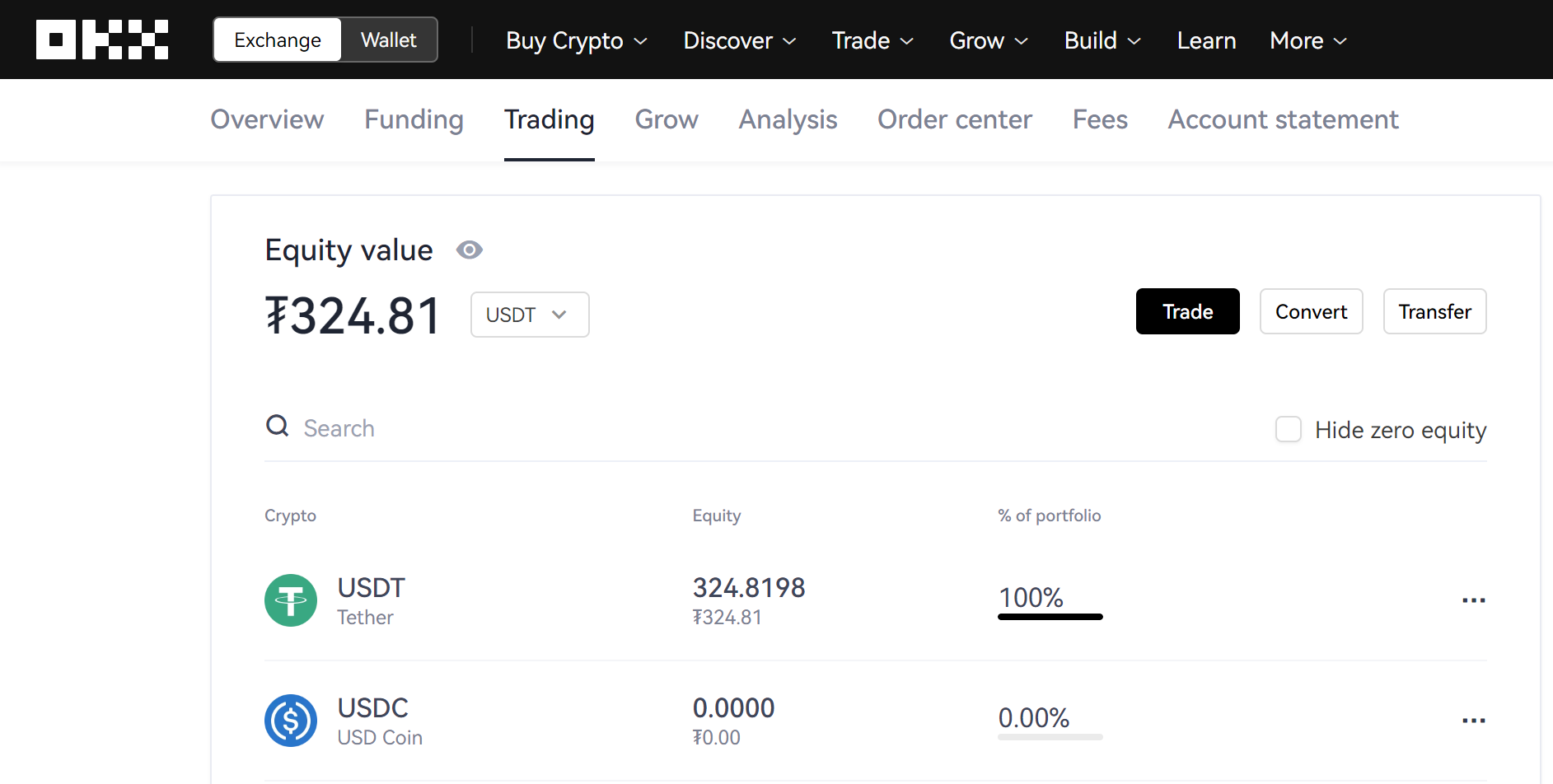1553x784 pixels.
Task: Toggle equity value visibility eye icon
Action: 470,250
